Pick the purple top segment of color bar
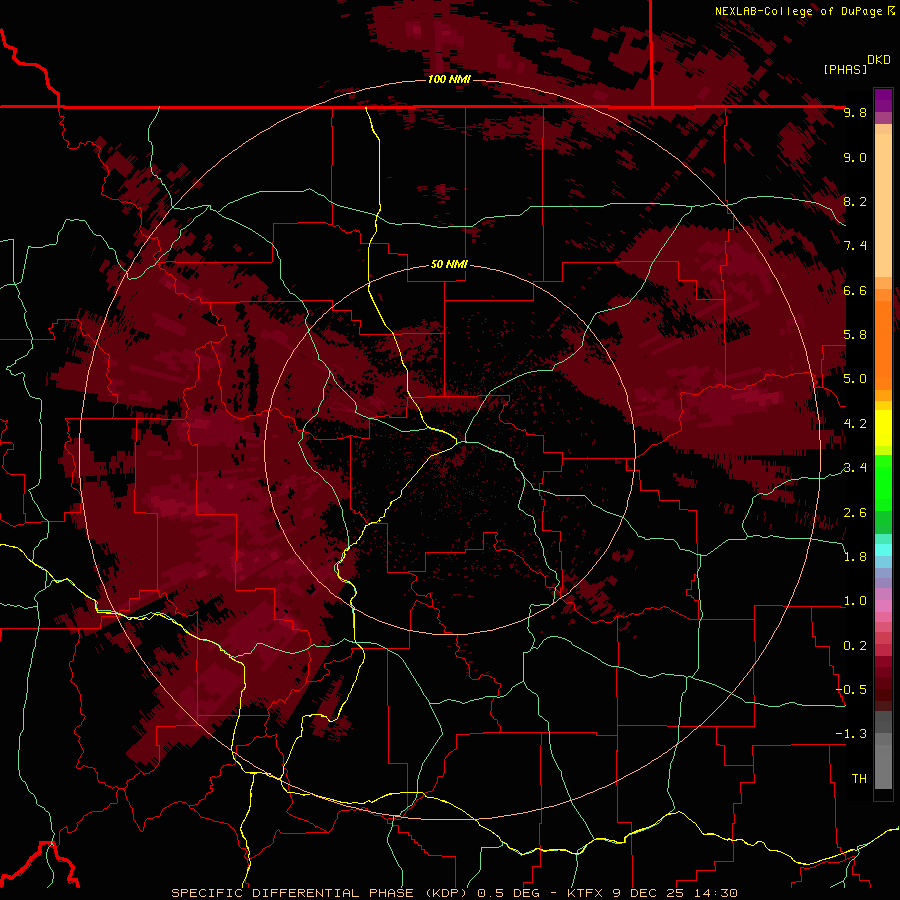This screenshot has height=900, width=900. coord(883,99)
